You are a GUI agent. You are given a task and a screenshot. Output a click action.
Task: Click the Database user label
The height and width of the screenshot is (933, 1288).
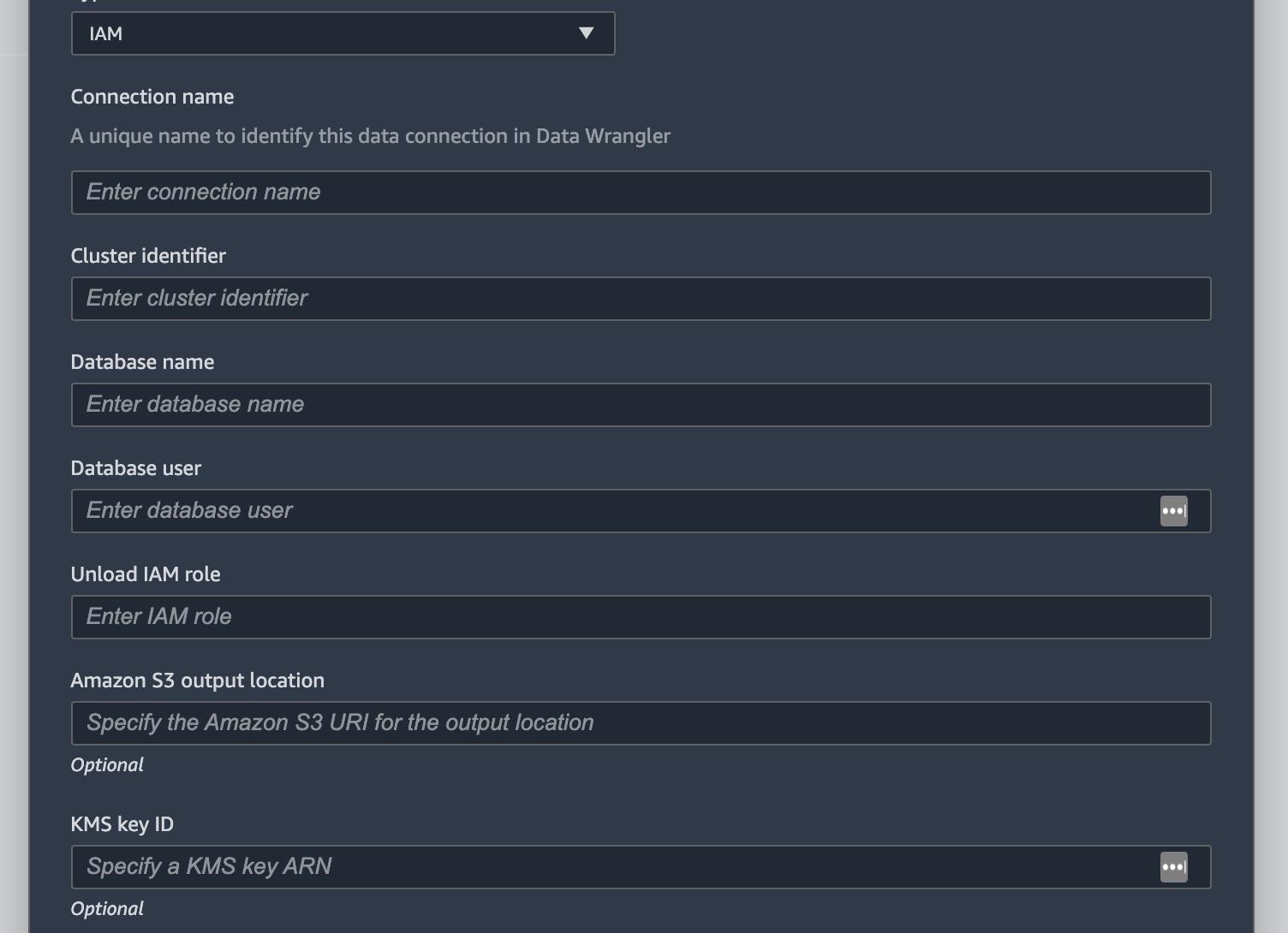click(x=136, y=468)
